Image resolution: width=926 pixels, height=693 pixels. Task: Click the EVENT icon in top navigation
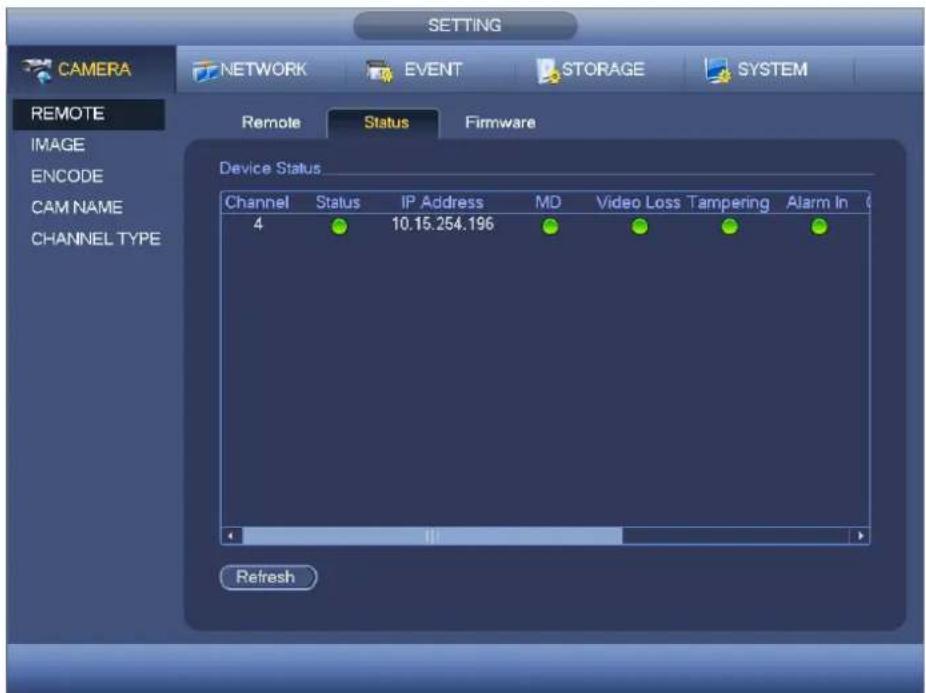click(379, 71)
